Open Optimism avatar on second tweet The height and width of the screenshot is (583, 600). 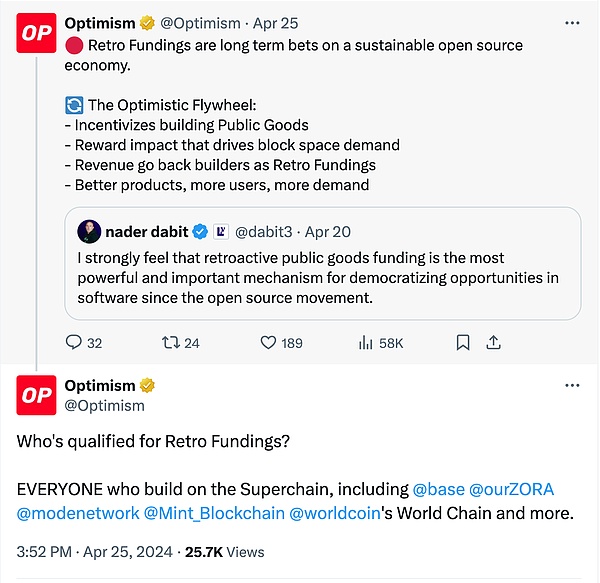37,395
